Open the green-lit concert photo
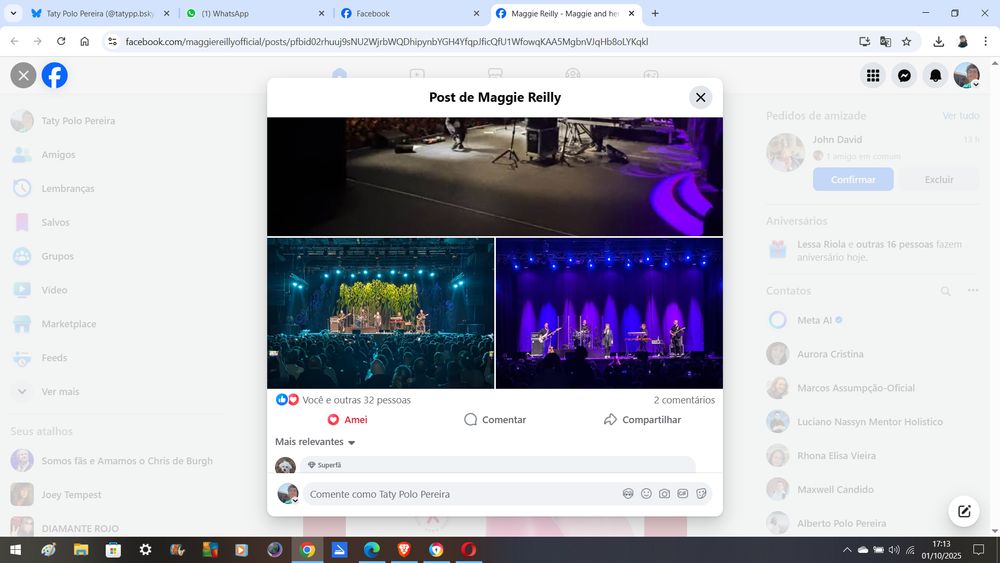This screenshot has height=563, width=1000. 381,313
